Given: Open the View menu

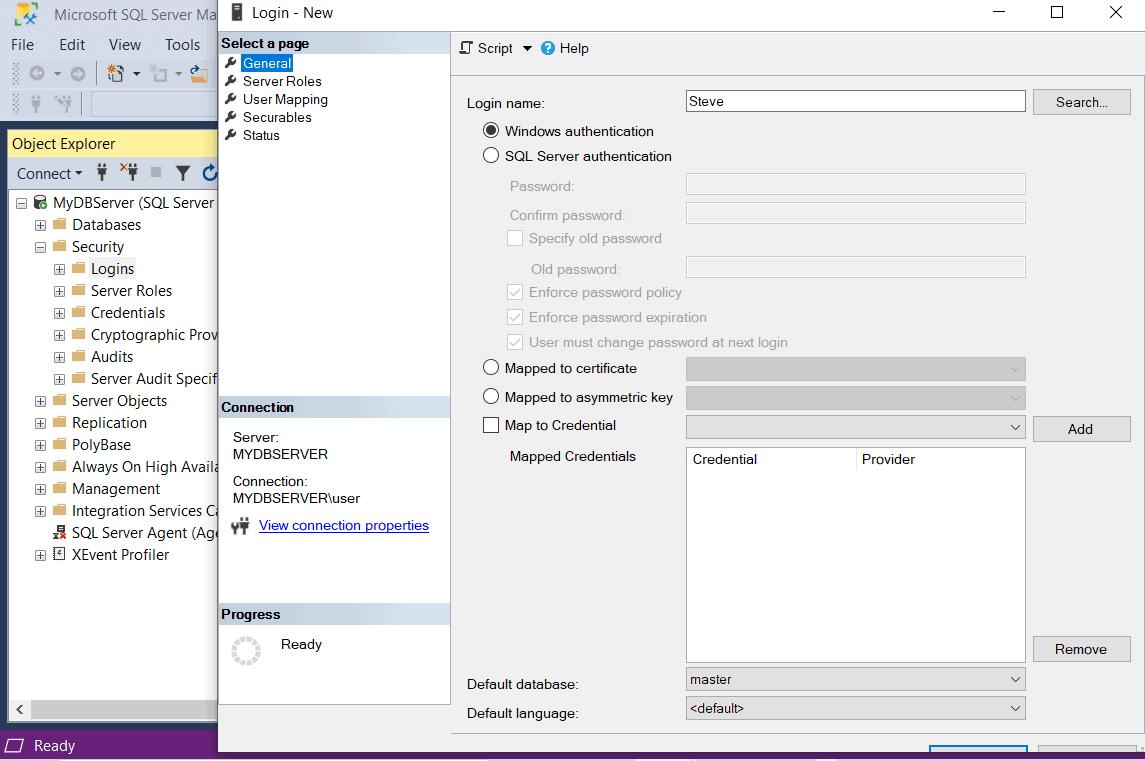Looking at the screenshot, I should [x=124, y=44].
